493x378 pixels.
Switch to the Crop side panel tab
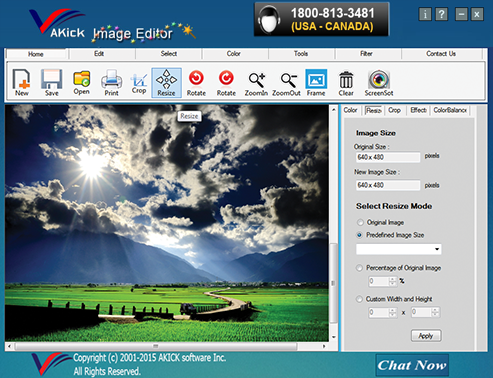394,110
